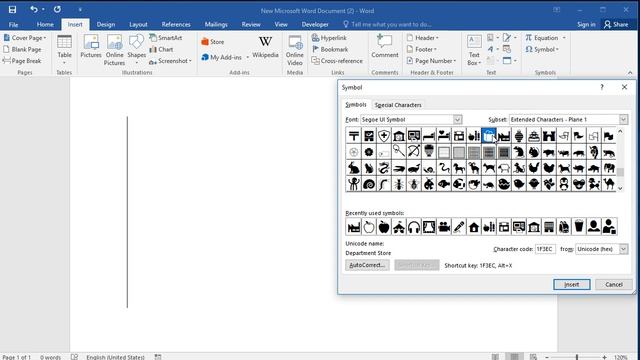The height and width of the screenshot is (360, 640).
Task: Pick the pencil from recently used symbols
Action: 459,227
